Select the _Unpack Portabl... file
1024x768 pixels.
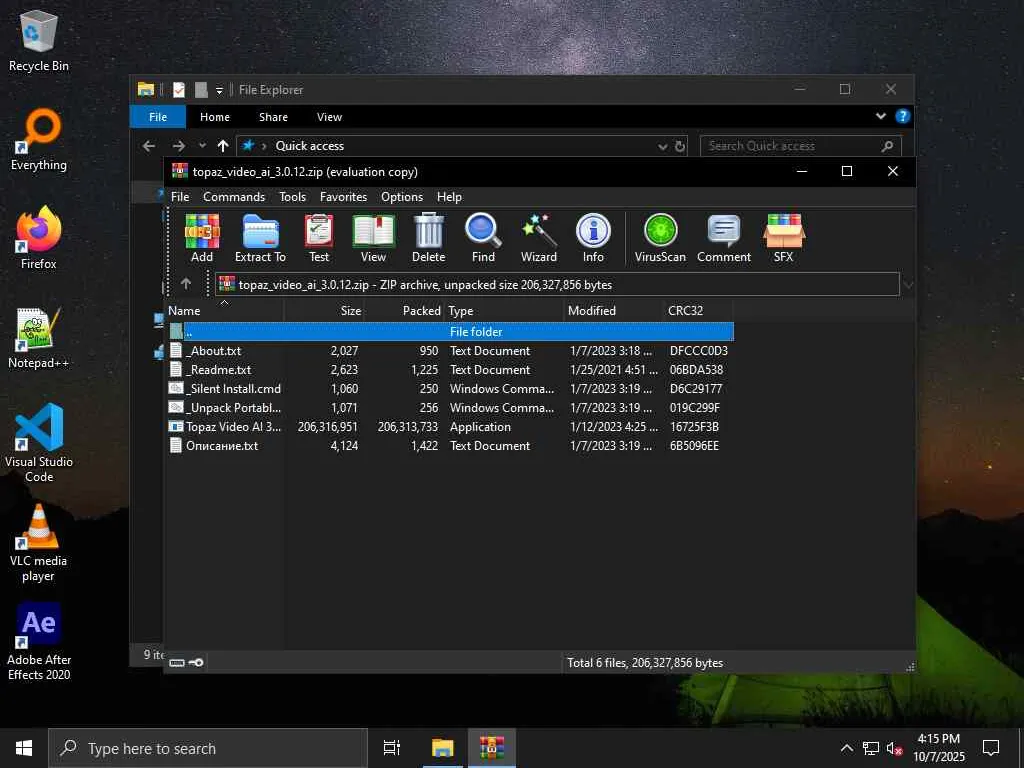click(x=449, y=408)
